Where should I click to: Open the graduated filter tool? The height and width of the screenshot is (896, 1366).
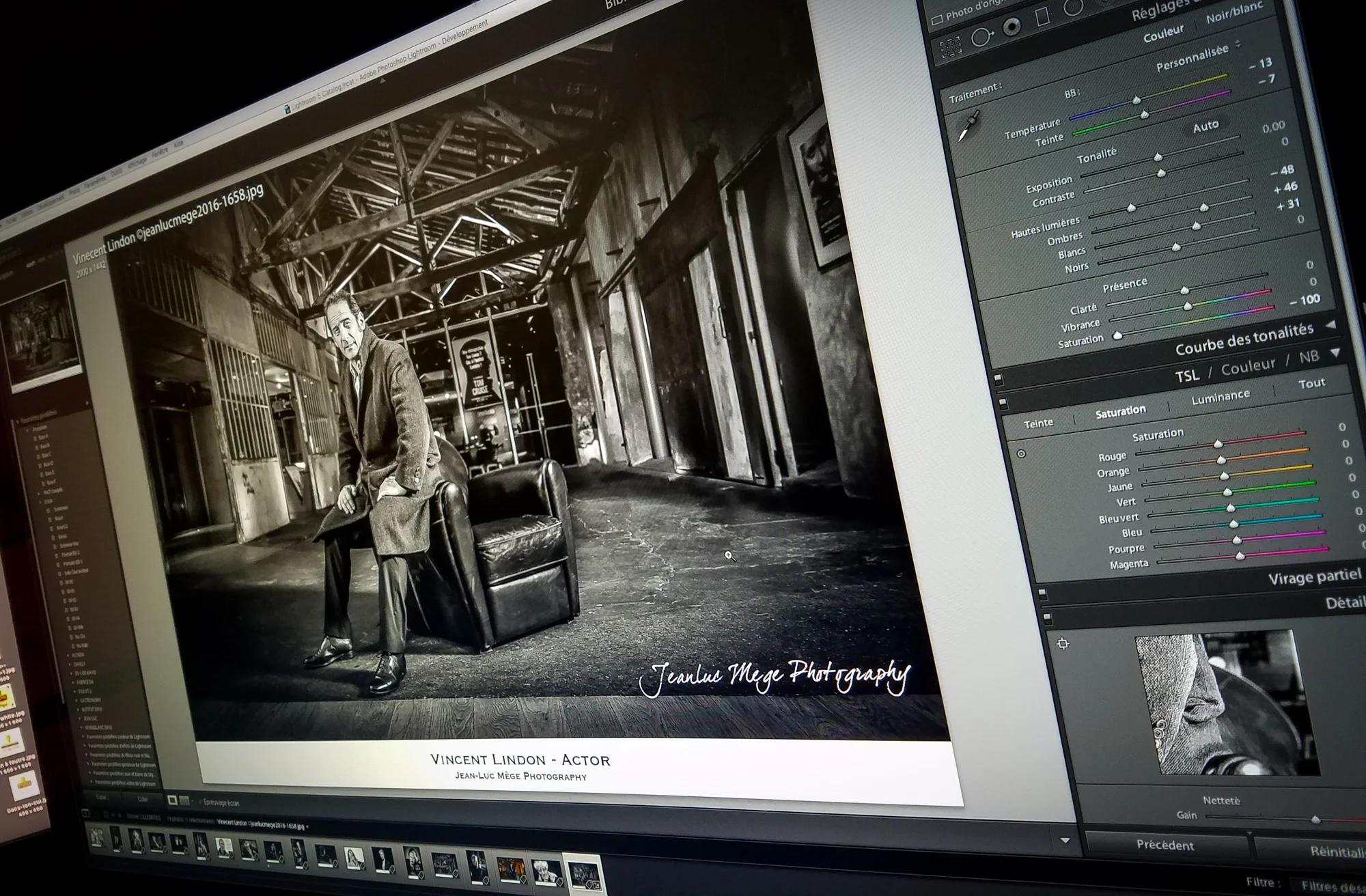point(1042,16)
